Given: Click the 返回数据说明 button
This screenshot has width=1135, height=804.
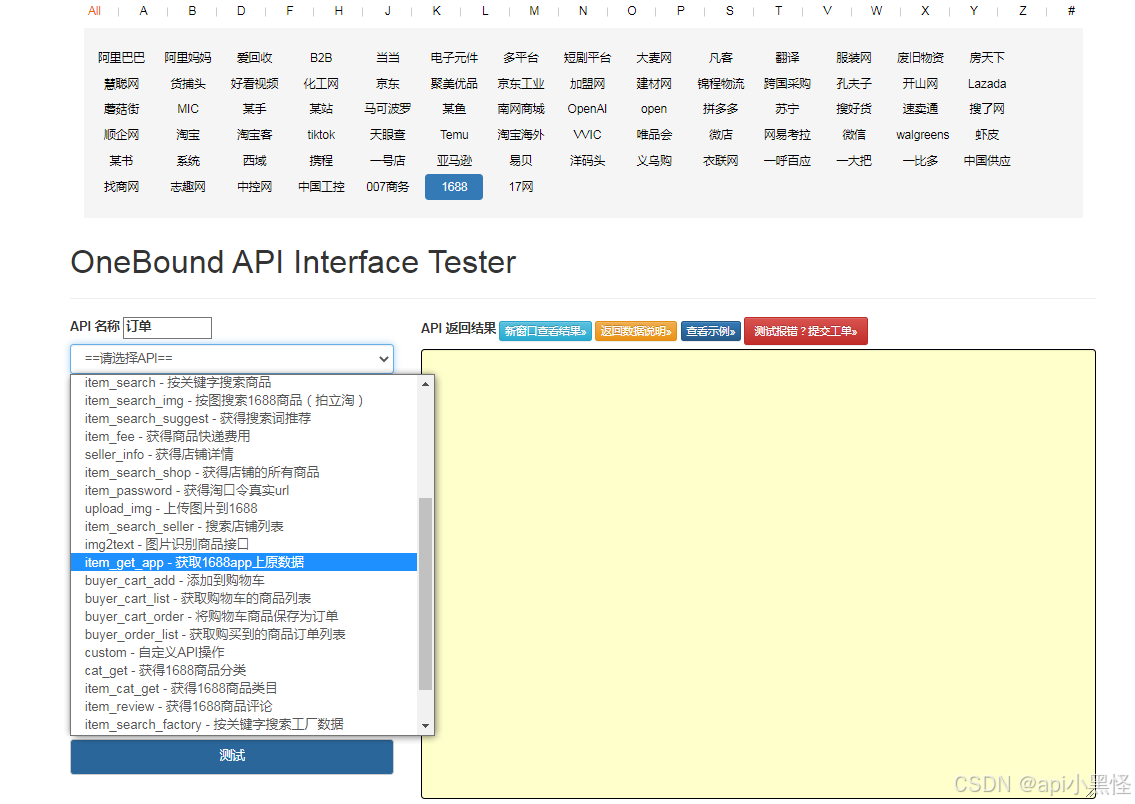Looking at the screenshot, I should 636,330.
